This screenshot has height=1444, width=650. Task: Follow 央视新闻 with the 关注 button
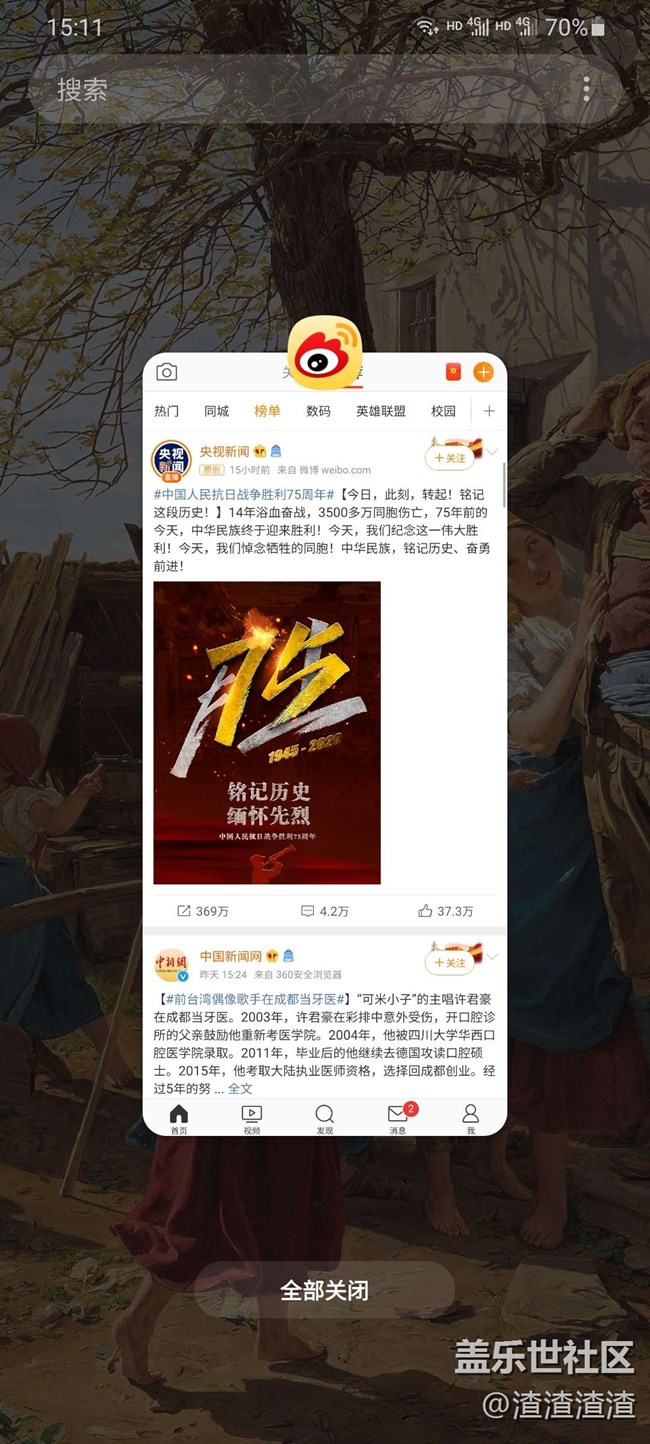(x=450, y=457)
